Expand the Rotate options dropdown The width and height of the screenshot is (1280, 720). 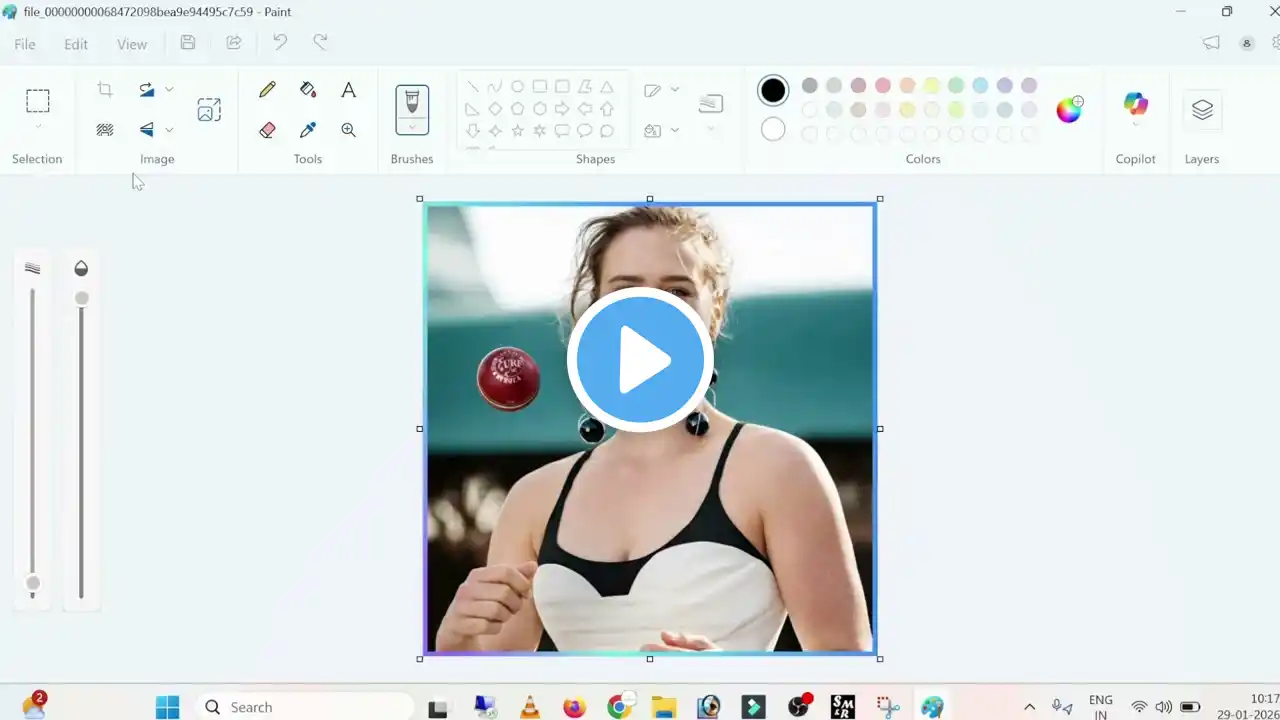click(x=169, y=89)
